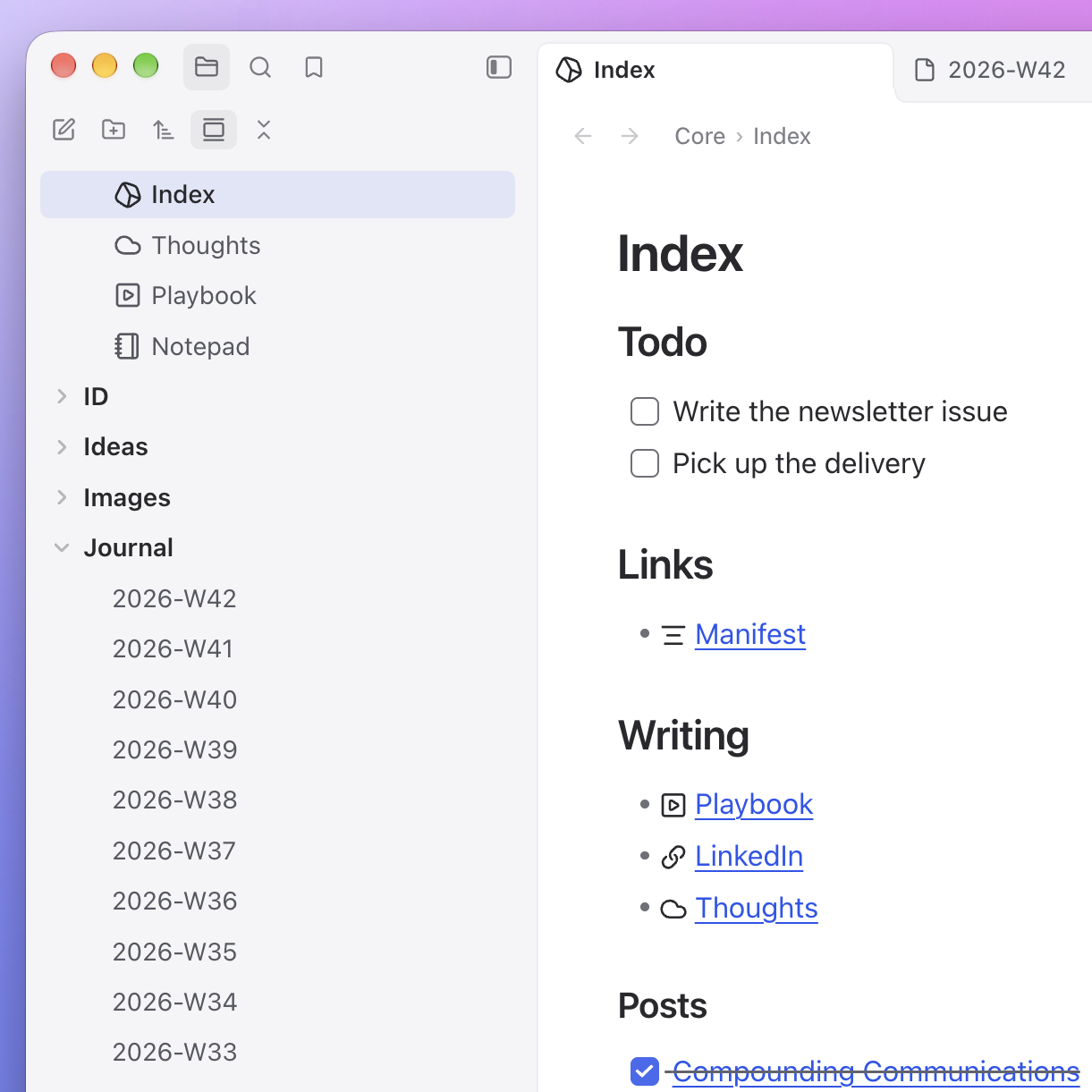Collapse the Journal folder
The width and height of the screenshot is (1092, 1092).
pos(62,547)
